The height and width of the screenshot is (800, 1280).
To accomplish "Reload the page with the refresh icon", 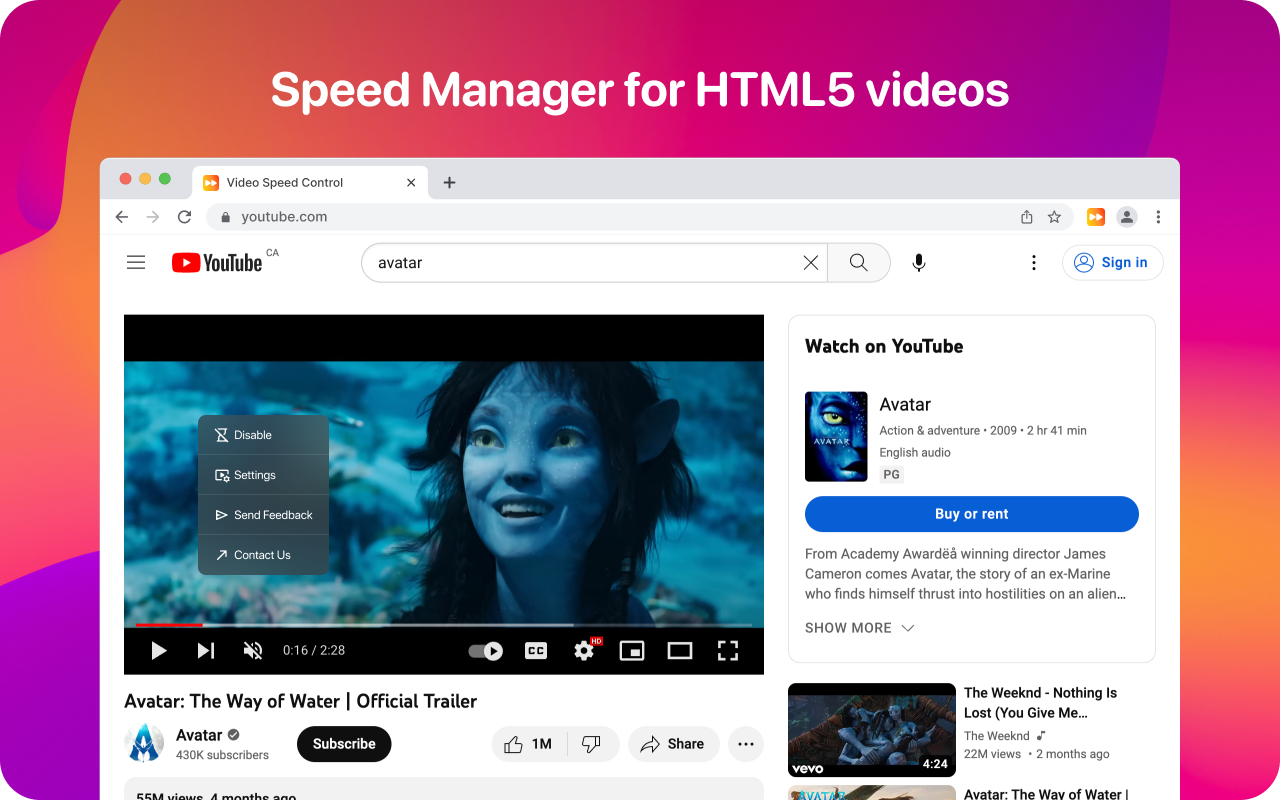I will (x=184, y=217).
